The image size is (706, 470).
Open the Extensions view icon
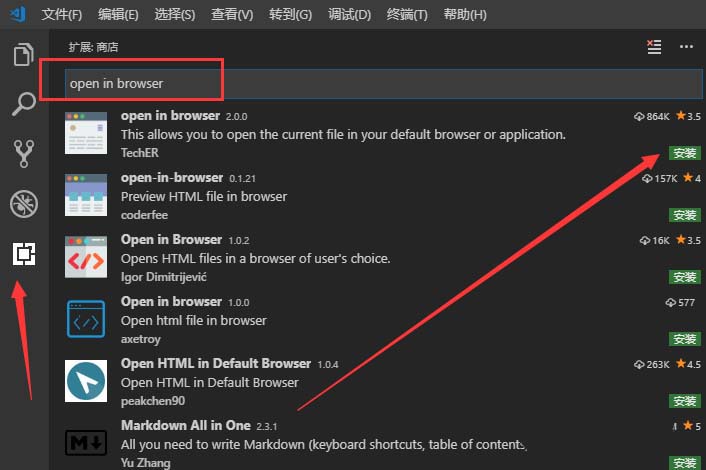pyautogui.click(x=23, y=253)
